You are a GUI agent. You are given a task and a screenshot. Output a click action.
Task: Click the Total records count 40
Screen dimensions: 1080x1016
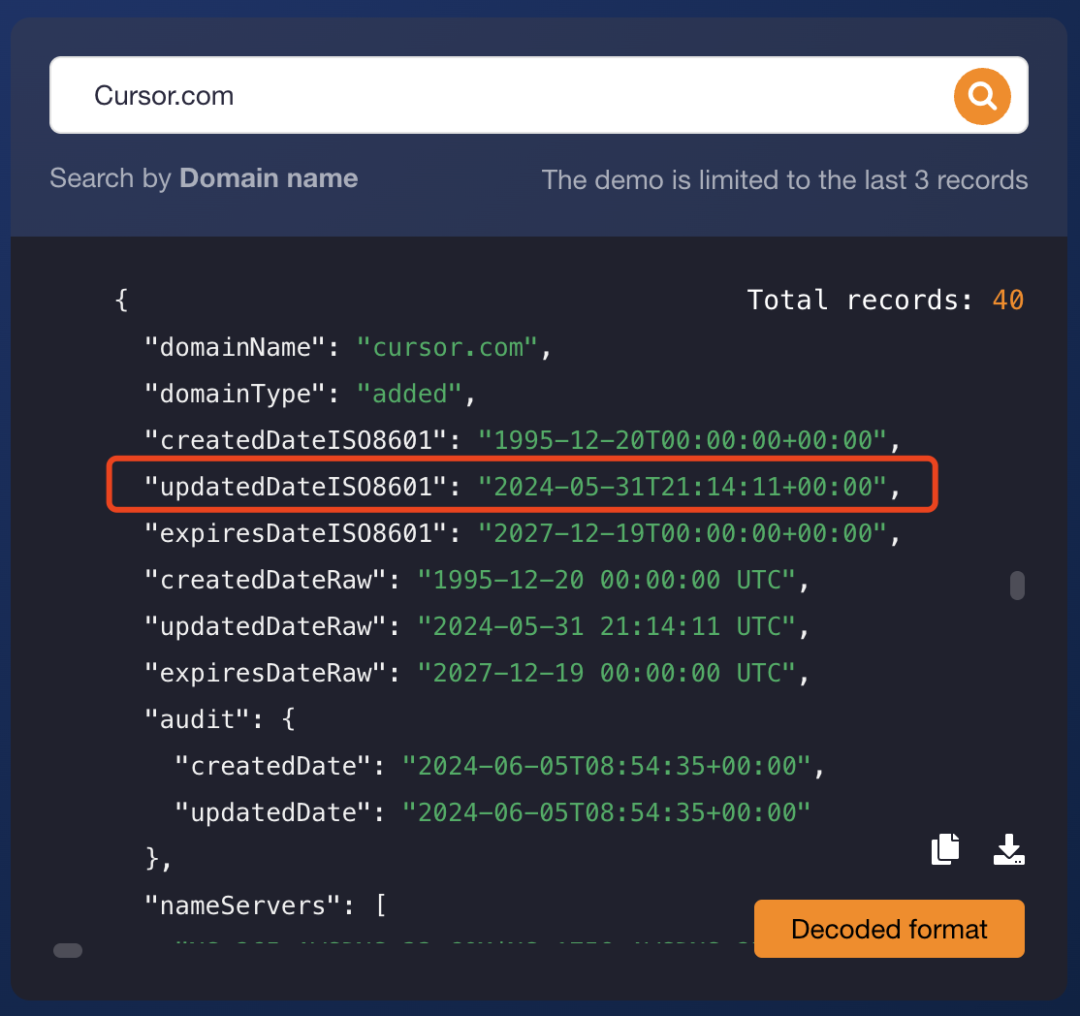coord(1008,300)
